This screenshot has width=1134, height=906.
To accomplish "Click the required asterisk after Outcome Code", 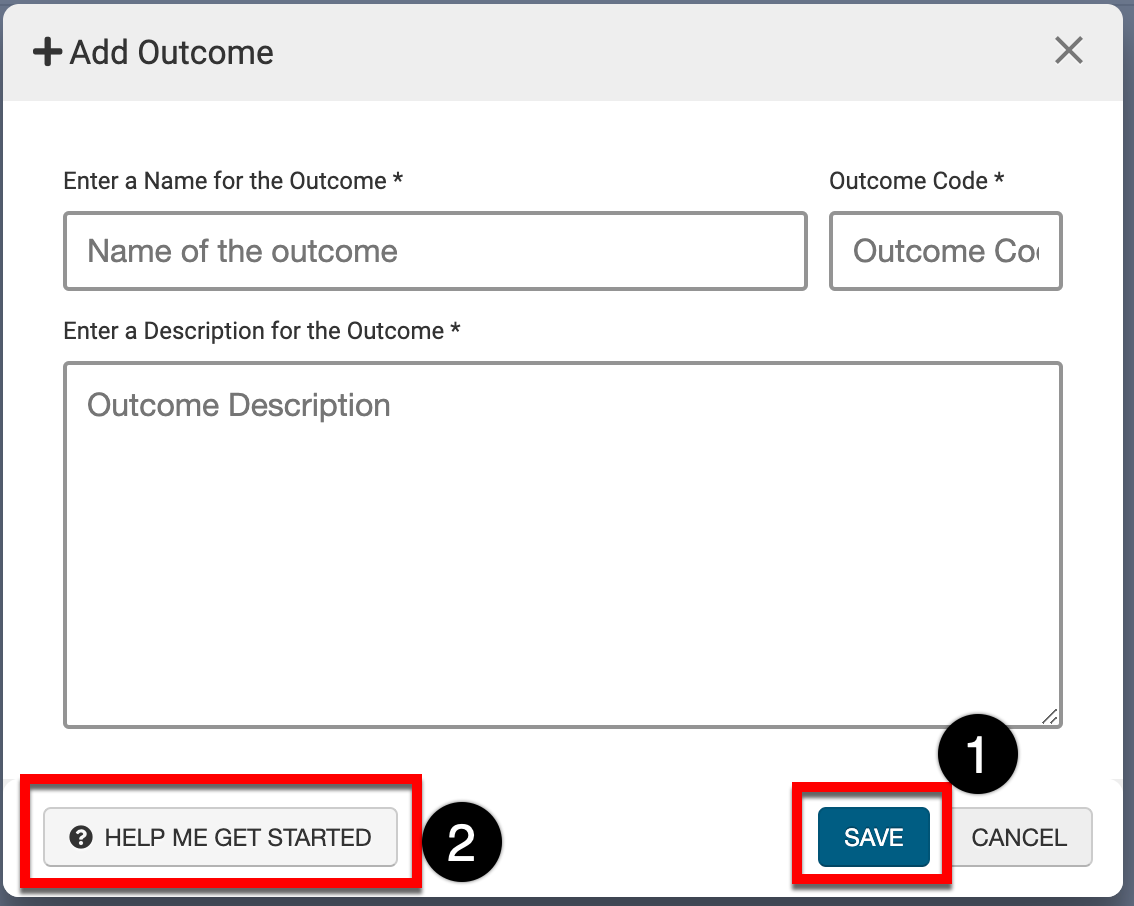I will (x=998, y=181).
